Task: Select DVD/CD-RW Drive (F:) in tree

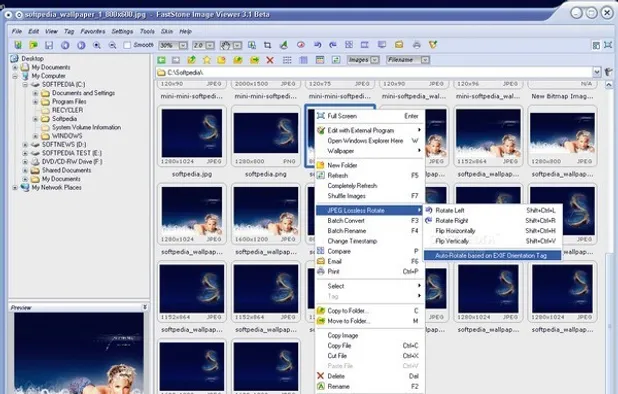Action: click(72, 162)
